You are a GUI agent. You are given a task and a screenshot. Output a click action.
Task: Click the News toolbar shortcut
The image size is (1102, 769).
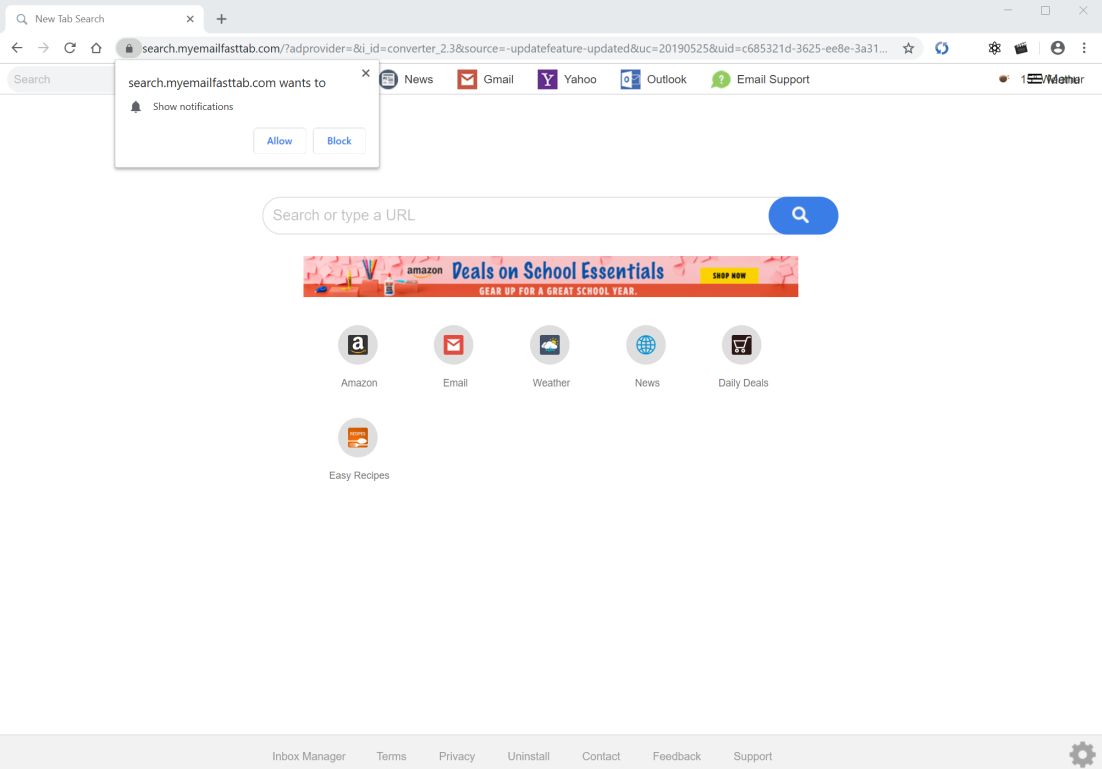406,79
